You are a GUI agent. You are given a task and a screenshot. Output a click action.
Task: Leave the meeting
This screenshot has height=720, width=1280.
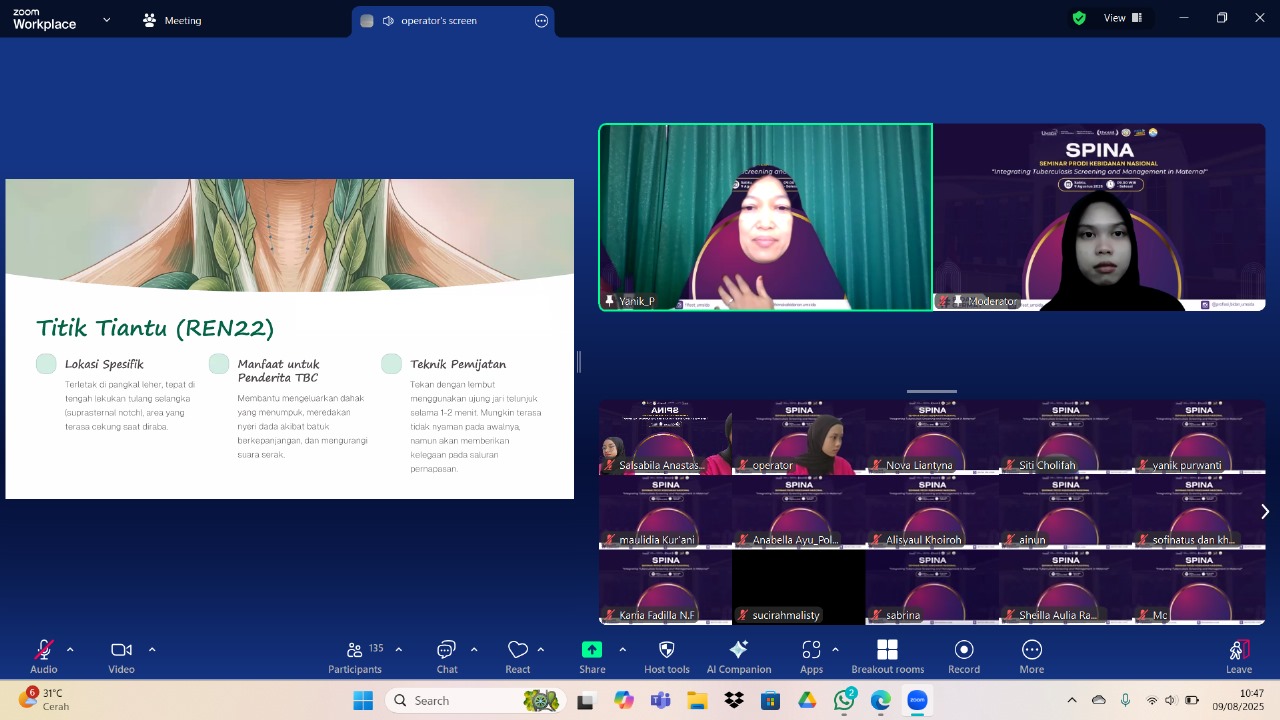pyautogui.click(x=1239, y=657)
